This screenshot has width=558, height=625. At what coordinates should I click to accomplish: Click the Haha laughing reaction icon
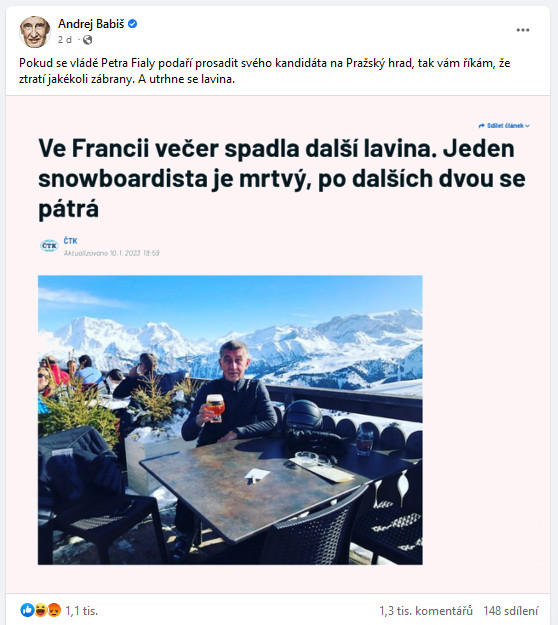40,610
